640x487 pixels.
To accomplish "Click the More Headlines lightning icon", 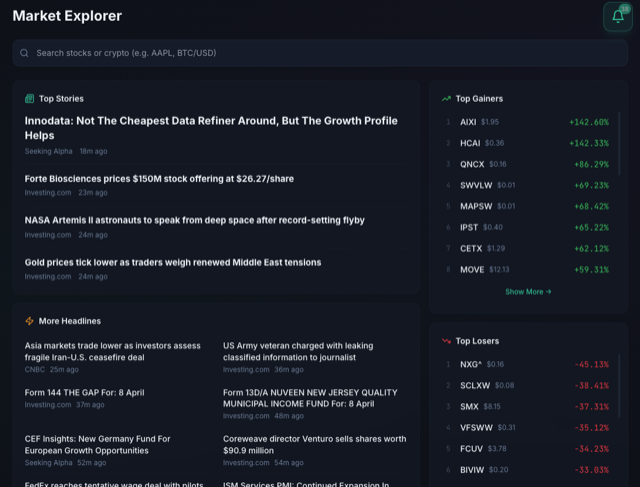I will tap(29, 321).
